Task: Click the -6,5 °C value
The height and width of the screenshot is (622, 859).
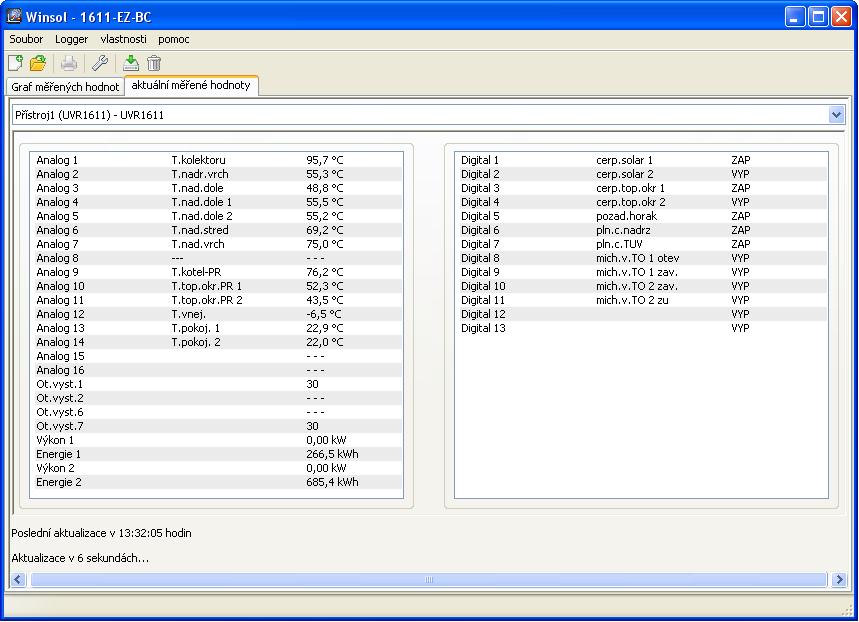Action: point(324,315)
